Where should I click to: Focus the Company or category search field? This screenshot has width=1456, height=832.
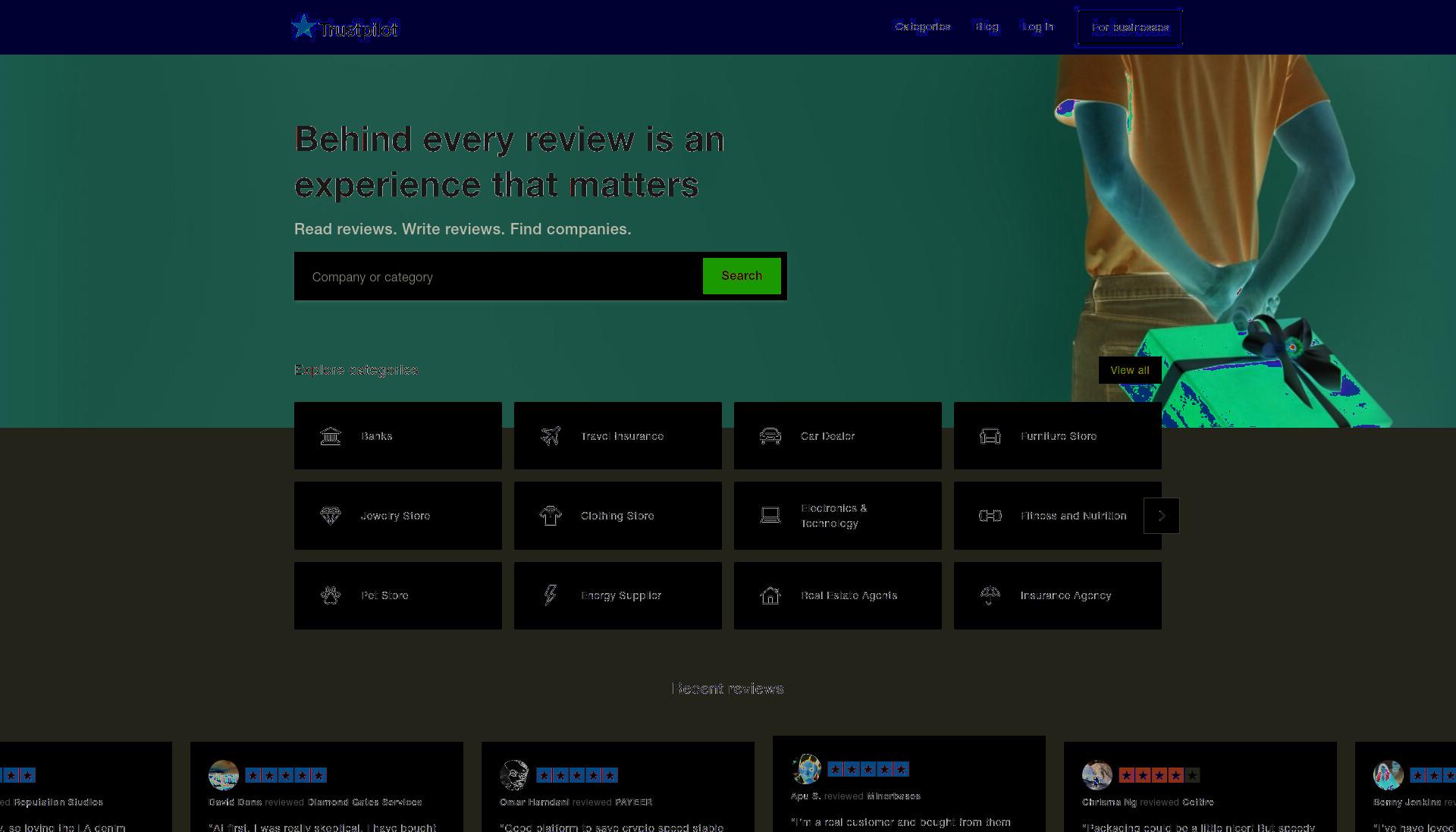[x=498, y=277]
